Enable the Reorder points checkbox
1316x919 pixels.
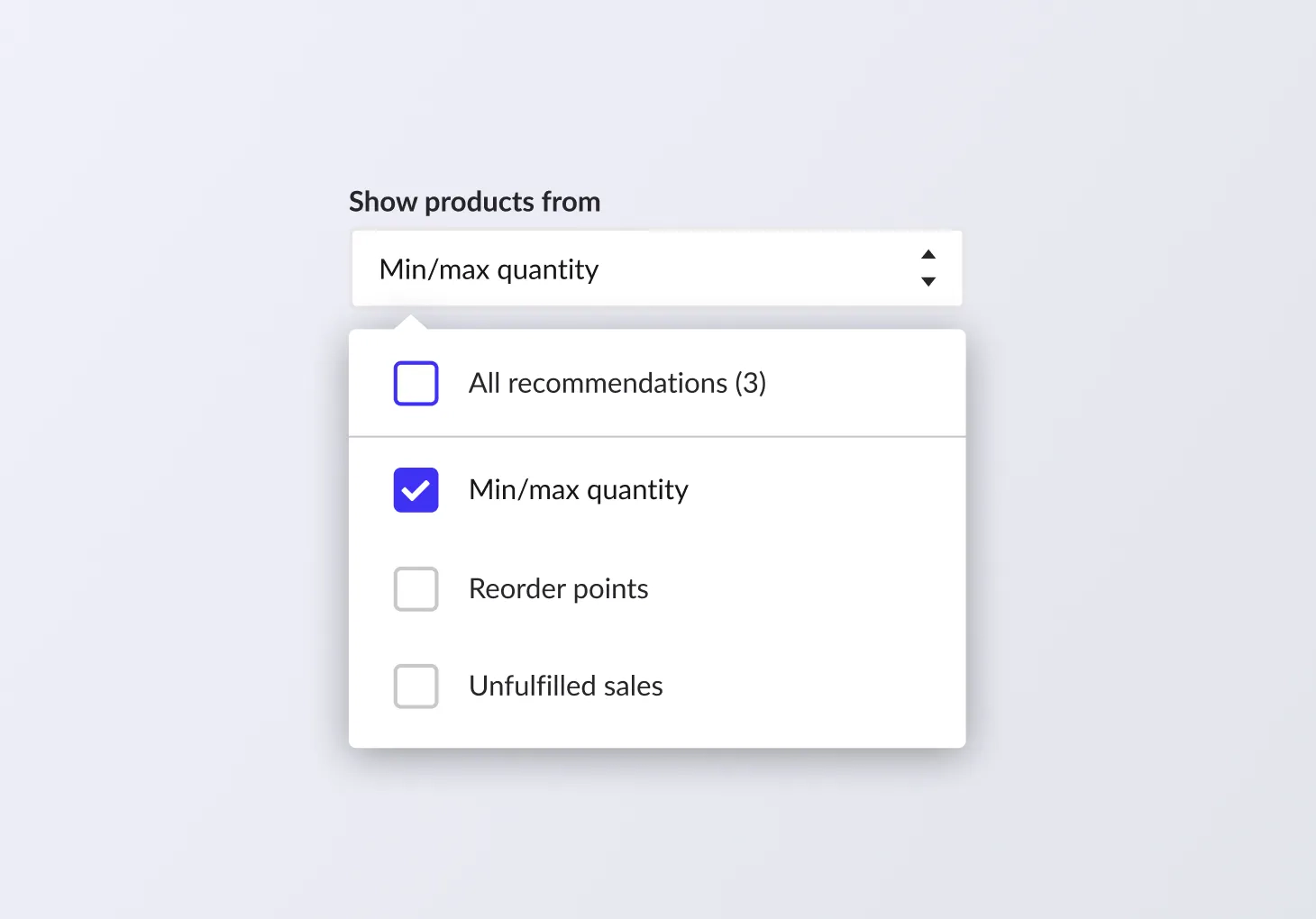coord(416,589)
